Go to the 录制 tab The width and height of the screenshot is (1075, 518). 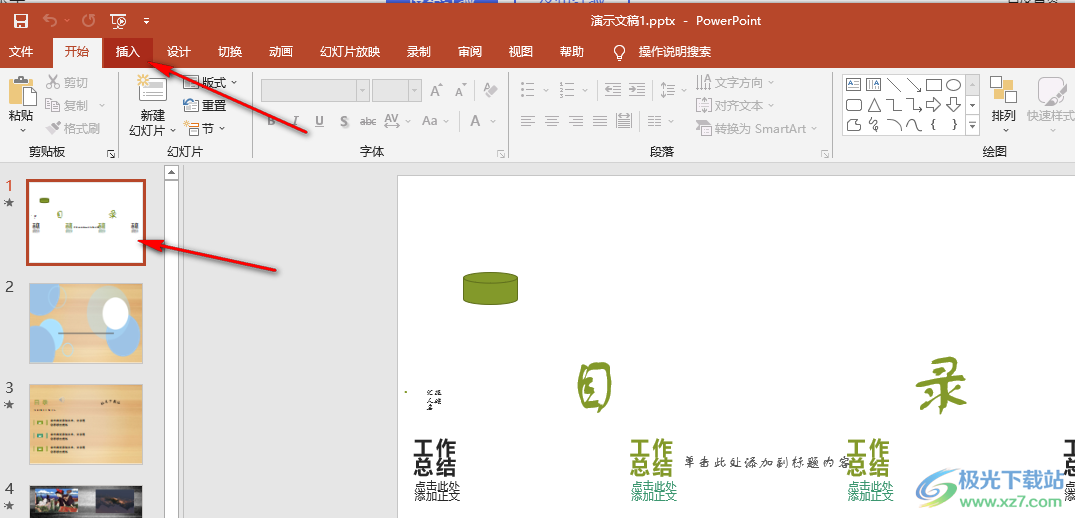[x=419, y=51]
